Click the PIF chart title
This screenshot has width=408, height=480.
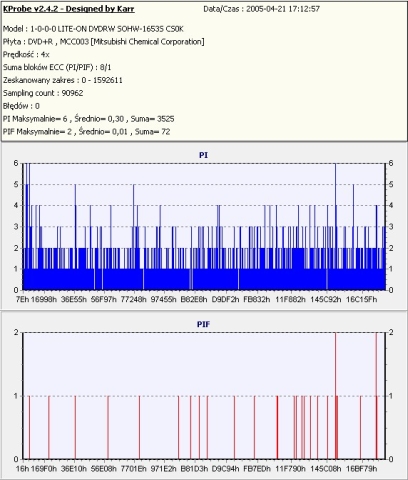[x=203, y=324]
